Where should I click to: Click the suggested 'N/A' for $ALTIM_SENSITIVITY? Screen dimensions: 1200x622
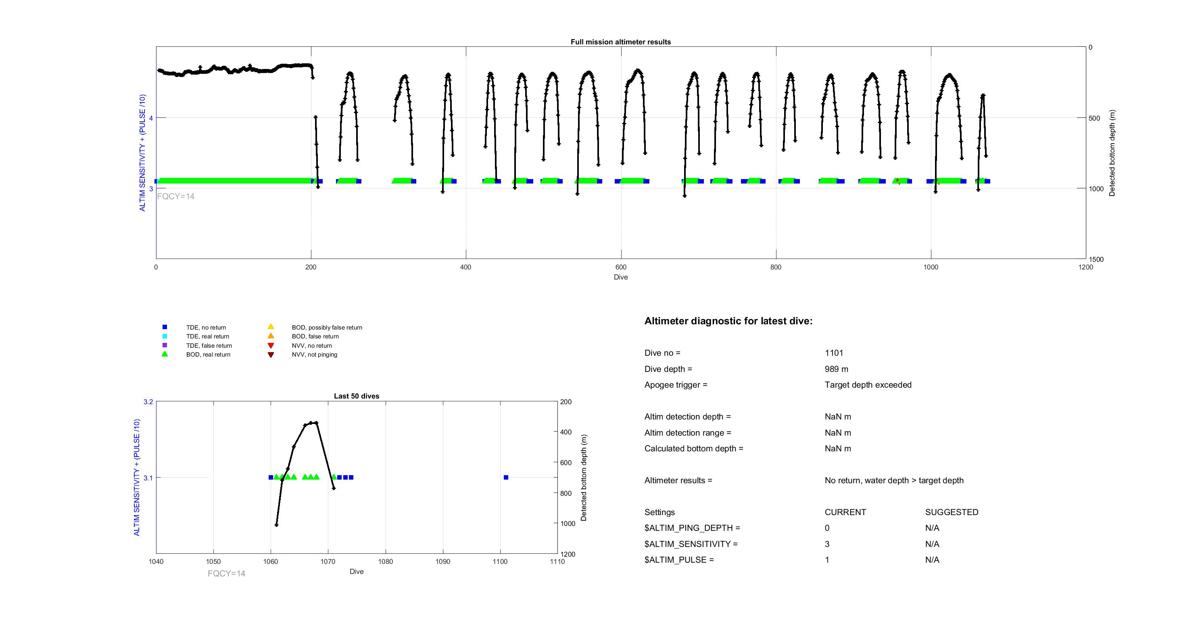pyautogui.click(x=933, y=544)
